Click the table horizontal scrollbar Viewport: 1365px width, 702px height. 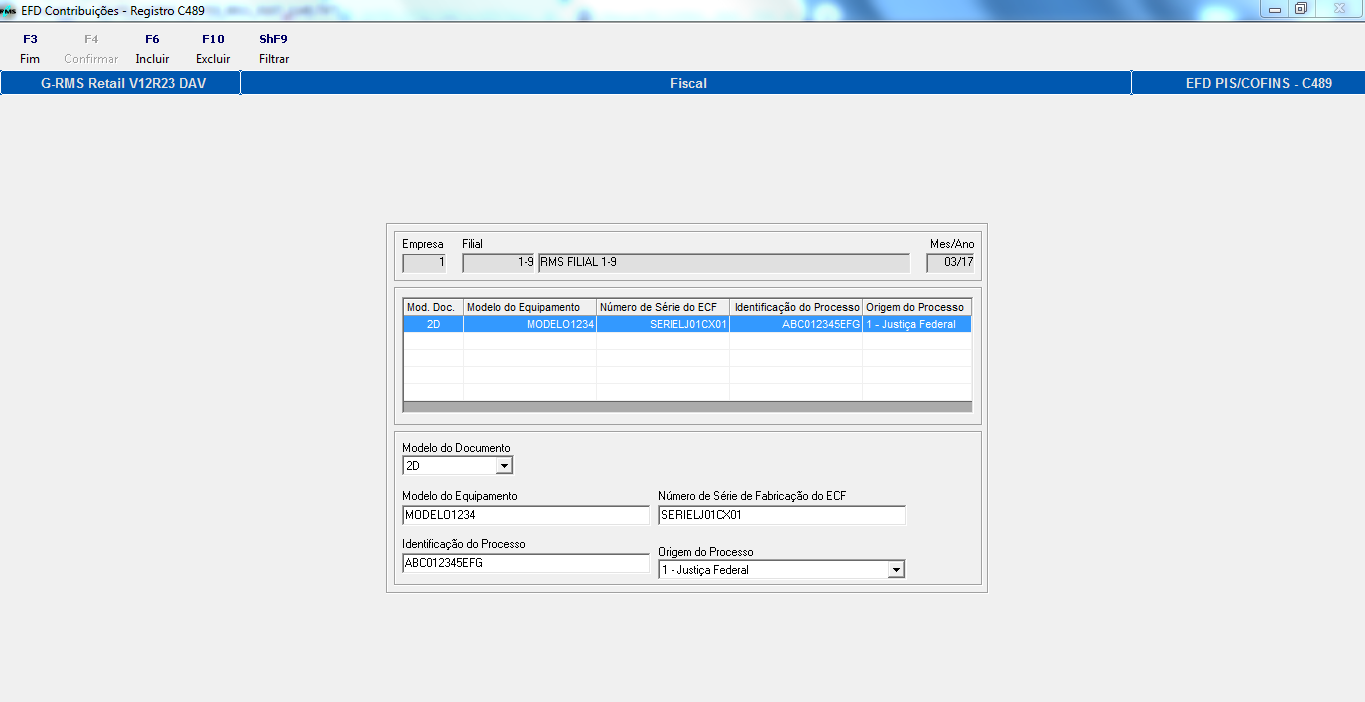point(687,407)
